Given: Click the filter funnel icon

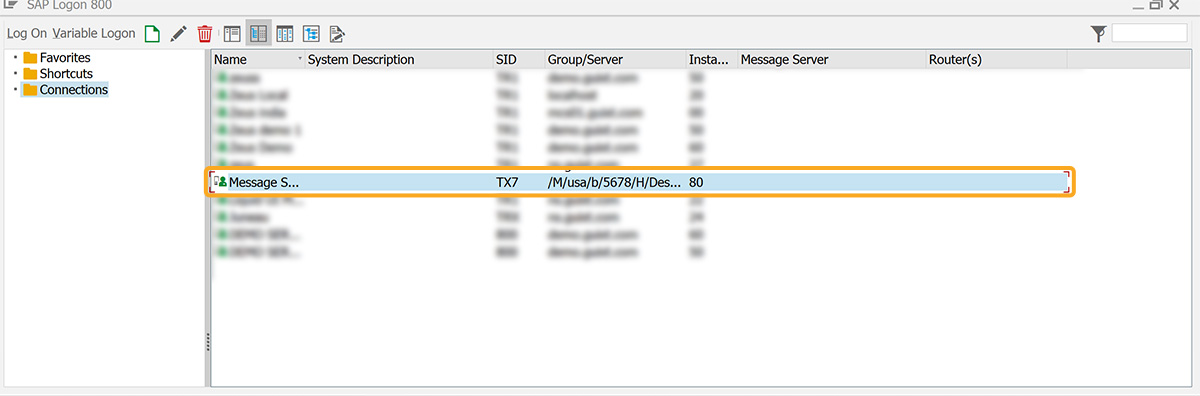Looking at the screenshot, I should tap(1099, 34).
